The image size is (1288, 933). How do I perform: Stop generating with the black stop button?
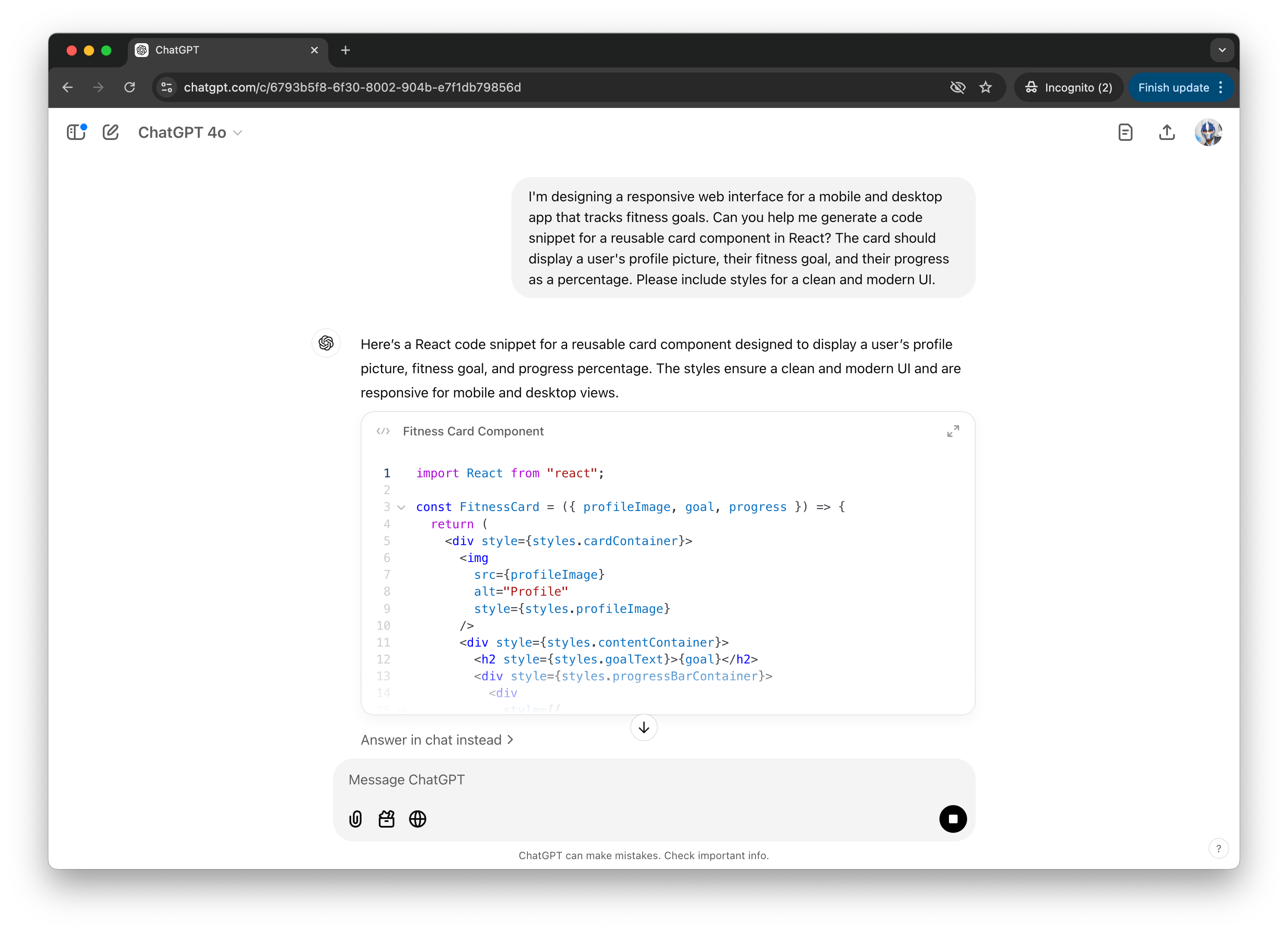point(953,819)
